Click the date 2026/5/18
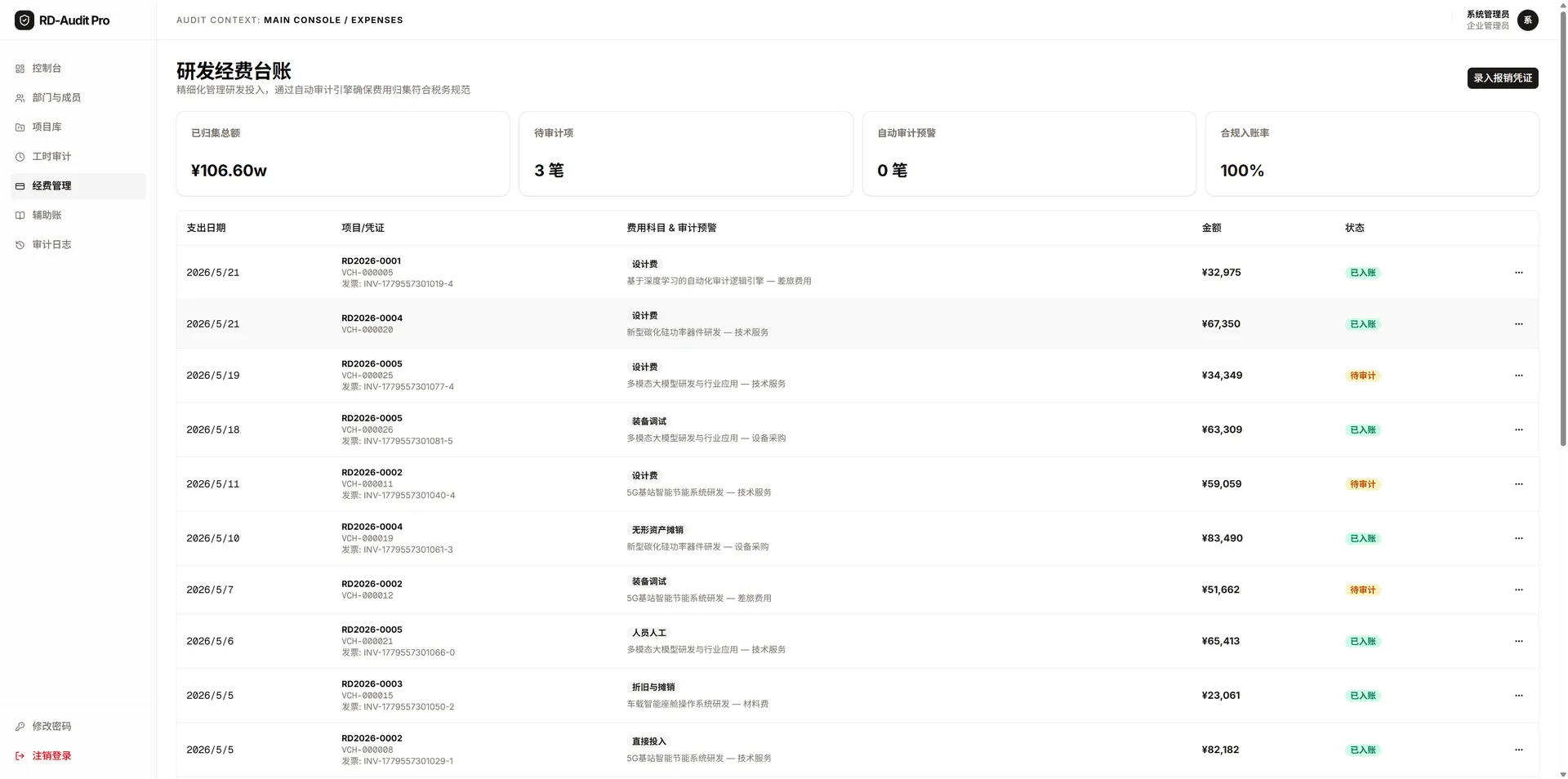 (x=212, y=430)
